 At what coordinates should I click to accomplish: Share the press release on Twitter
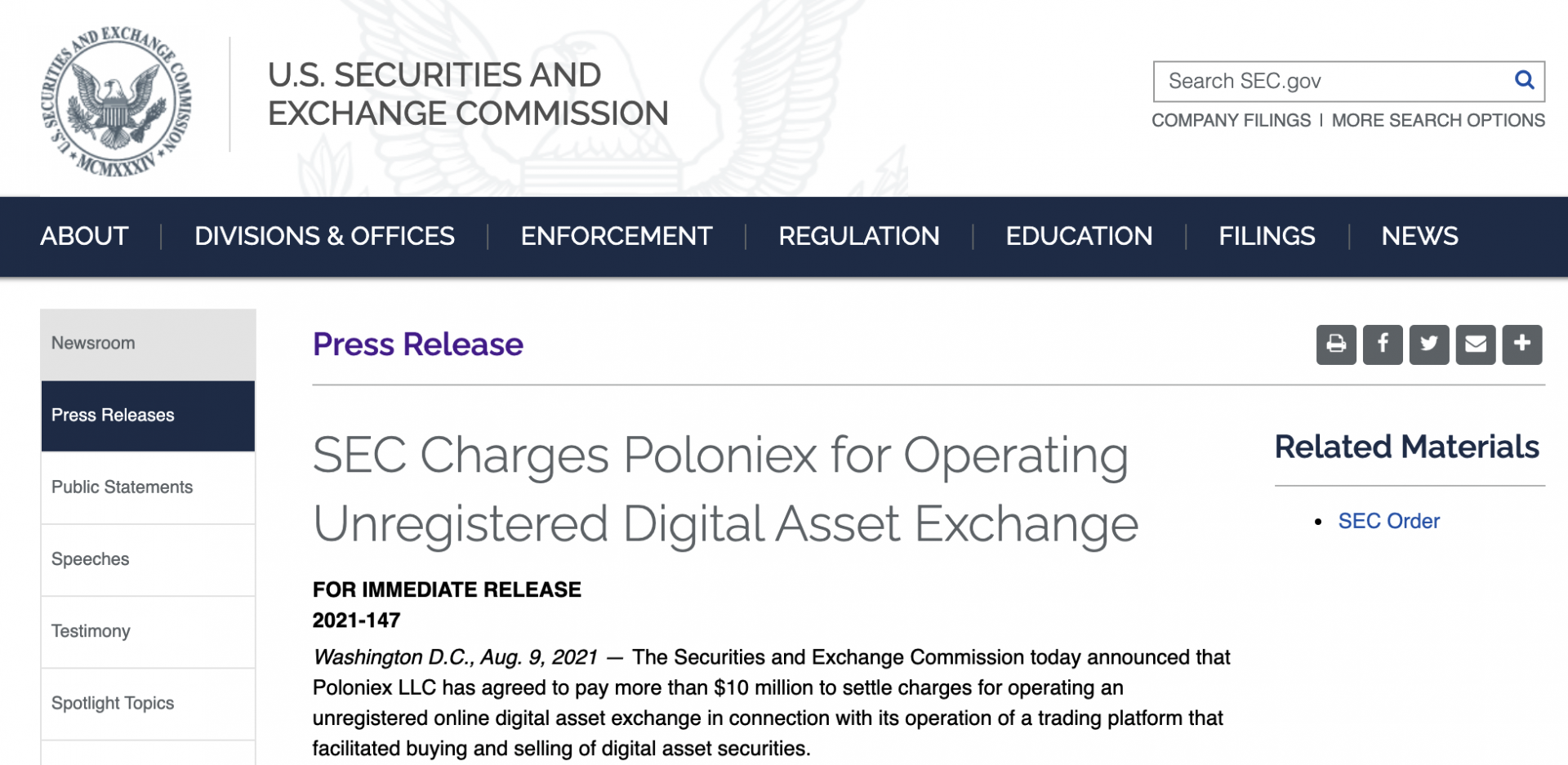tap(1429, 345)
